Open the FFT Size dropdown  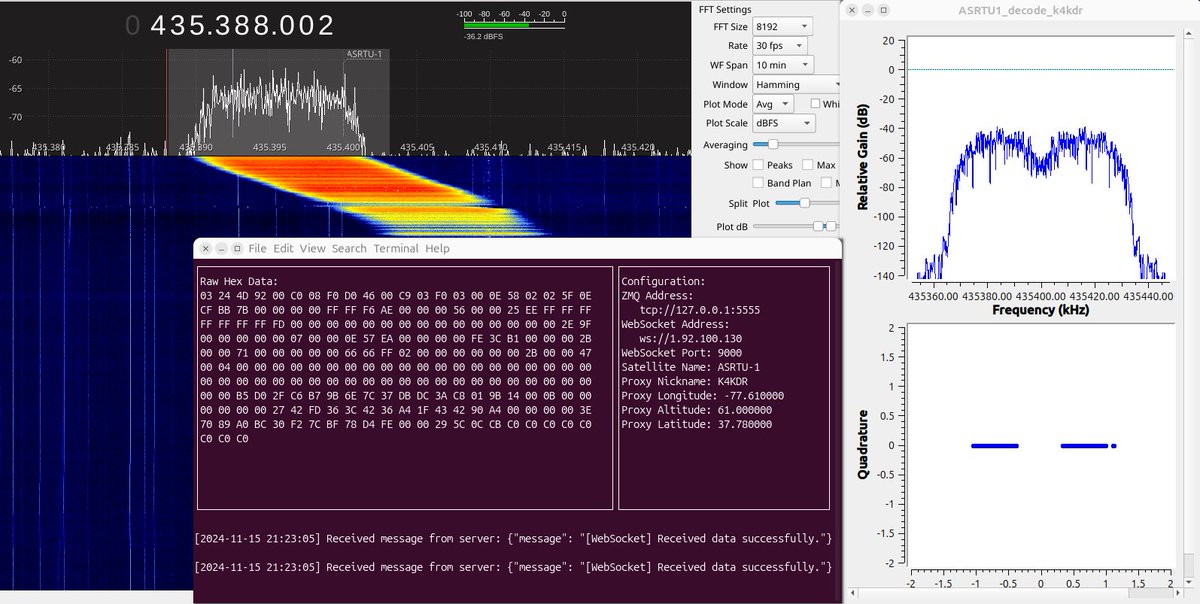(x=783, y=27)
